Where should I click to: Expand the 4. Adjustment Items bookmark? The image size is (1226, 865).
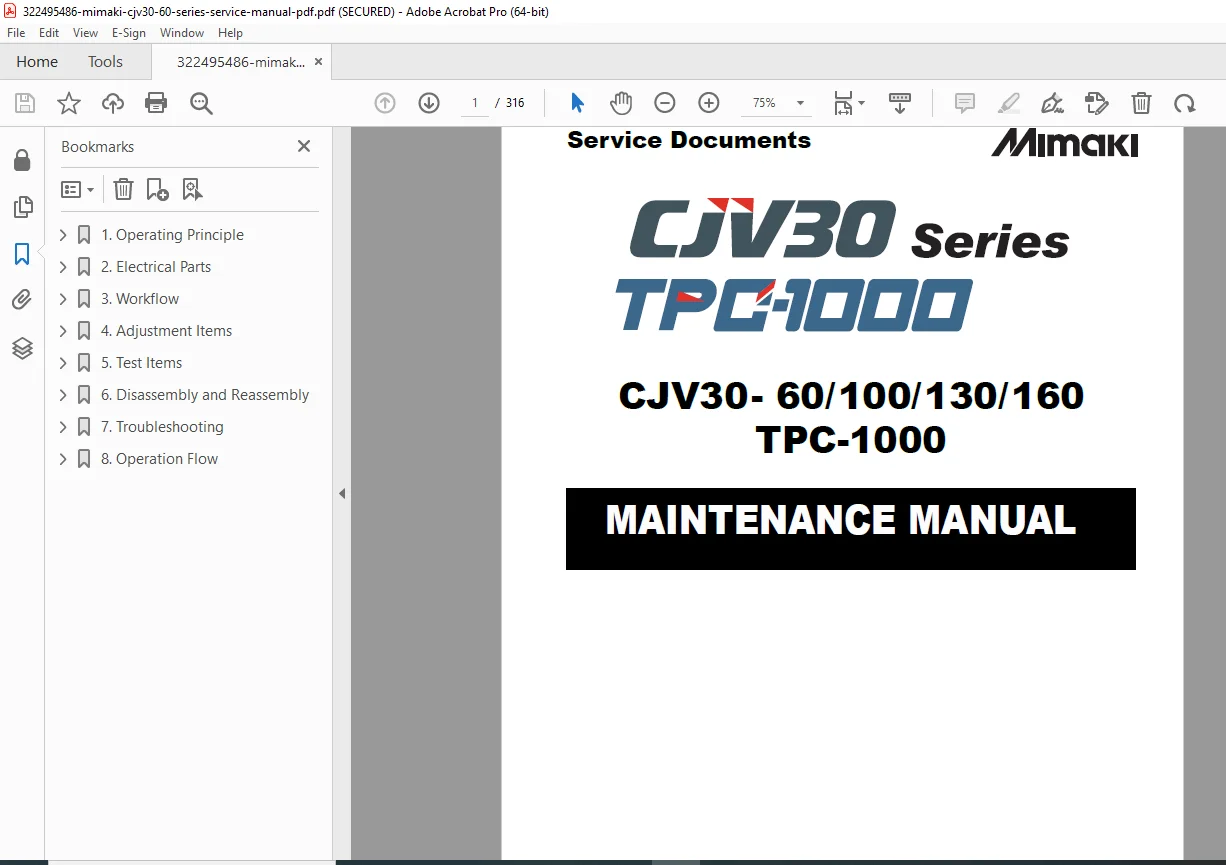click(63, 331)
